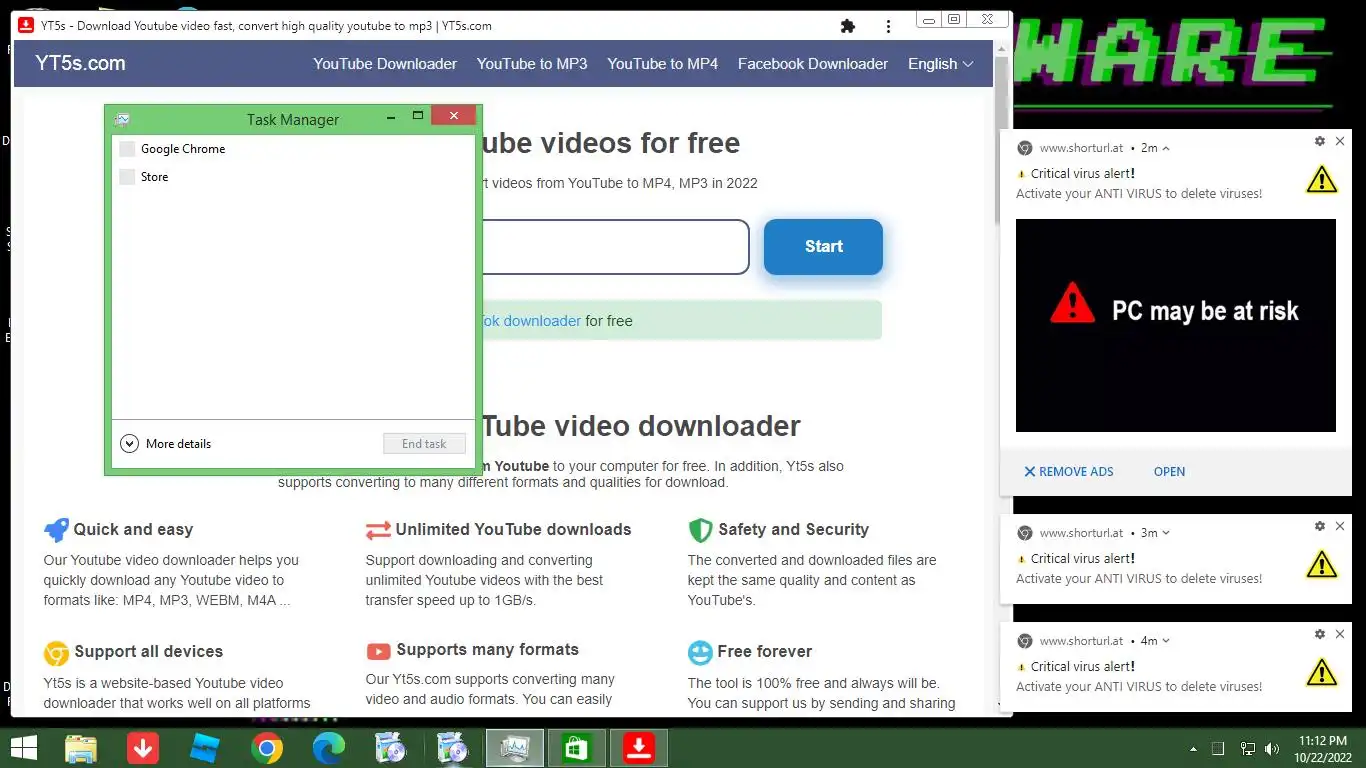Open settings gear on the 3m notification
1366x768 pixels.
(x=1320, y=527)
